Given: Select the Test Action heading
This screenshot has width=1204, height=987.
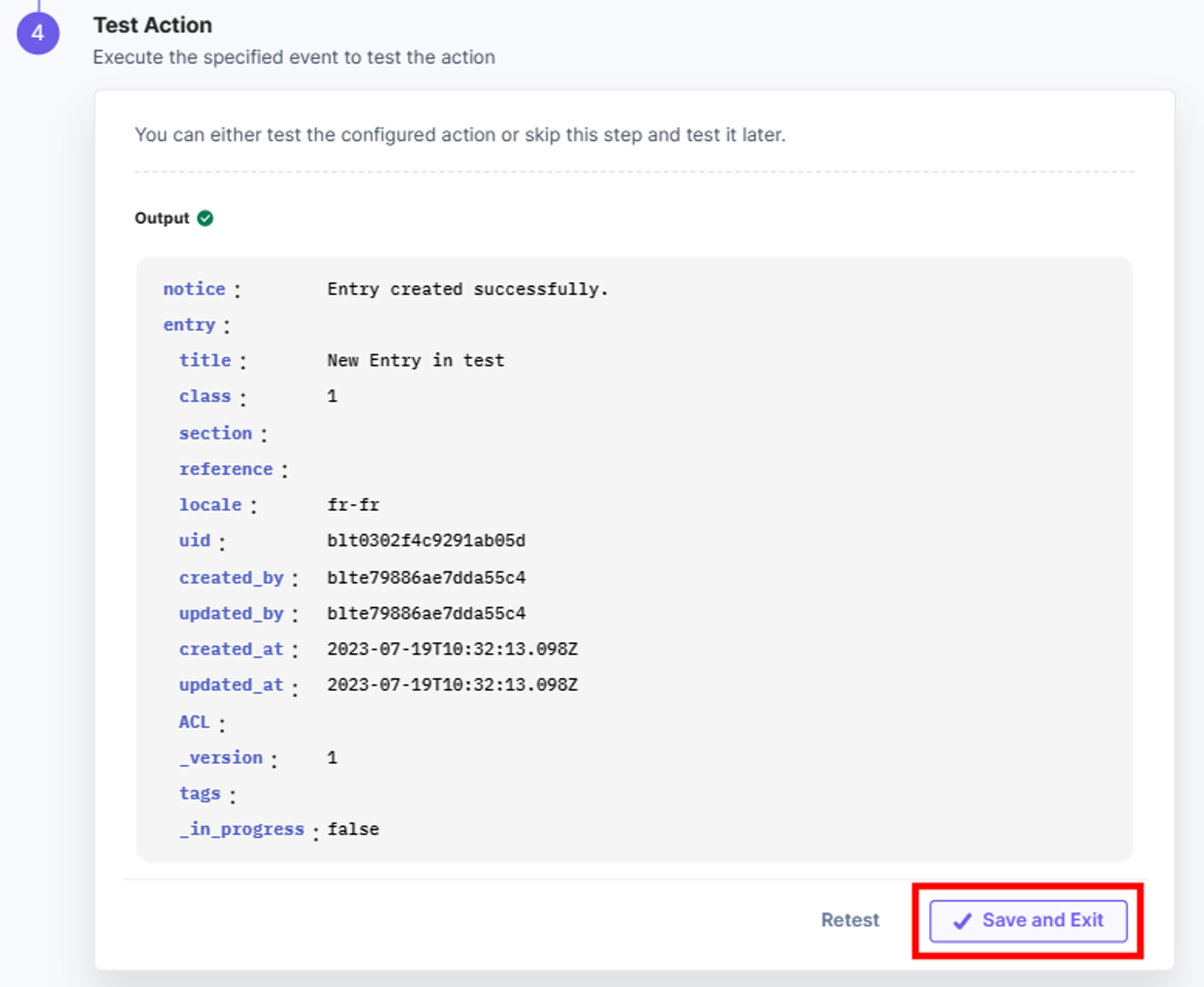Looking at the screenshot, I should coord(153,26).
